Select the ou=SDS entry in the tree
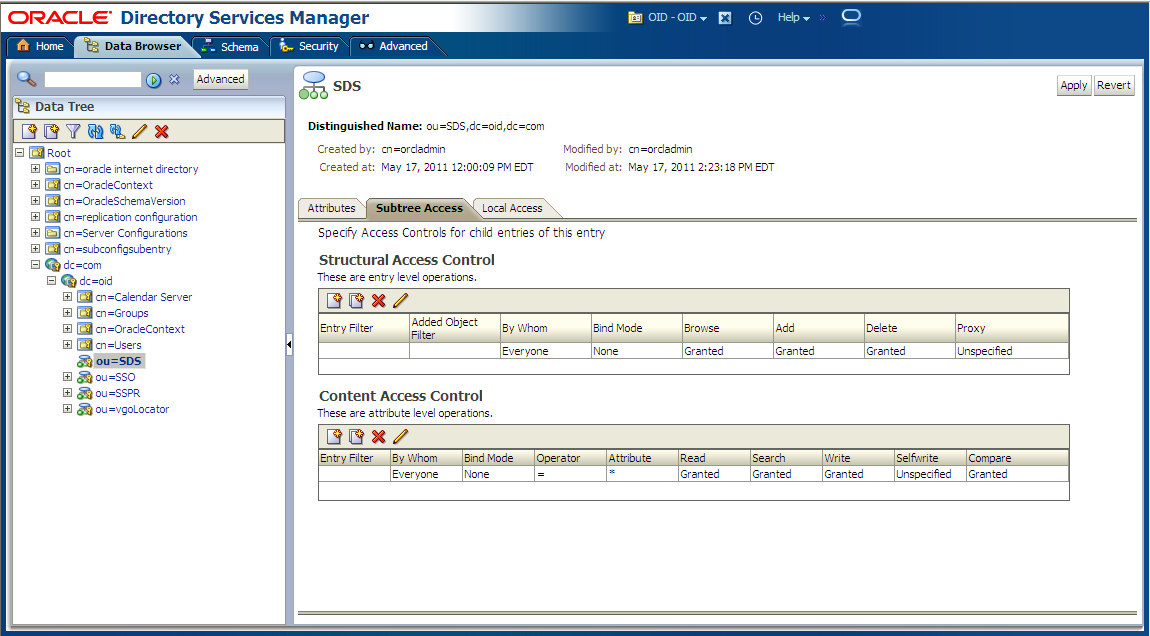Viewport: 1150px width, 636px height. click(119, 361)
